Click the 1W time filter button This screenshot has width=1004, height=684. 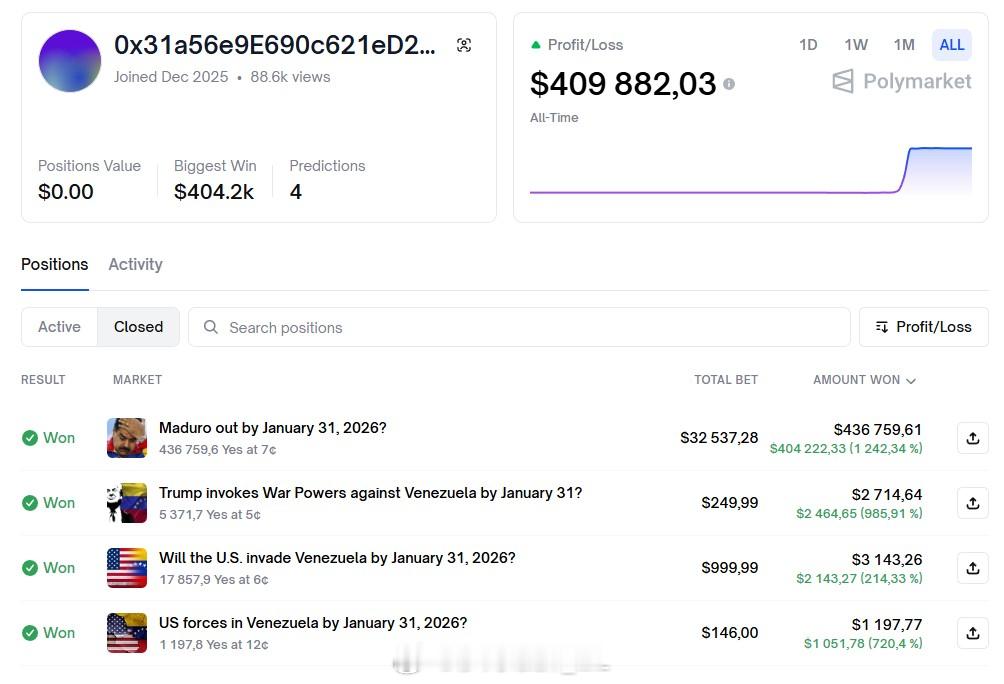point(856,45)
